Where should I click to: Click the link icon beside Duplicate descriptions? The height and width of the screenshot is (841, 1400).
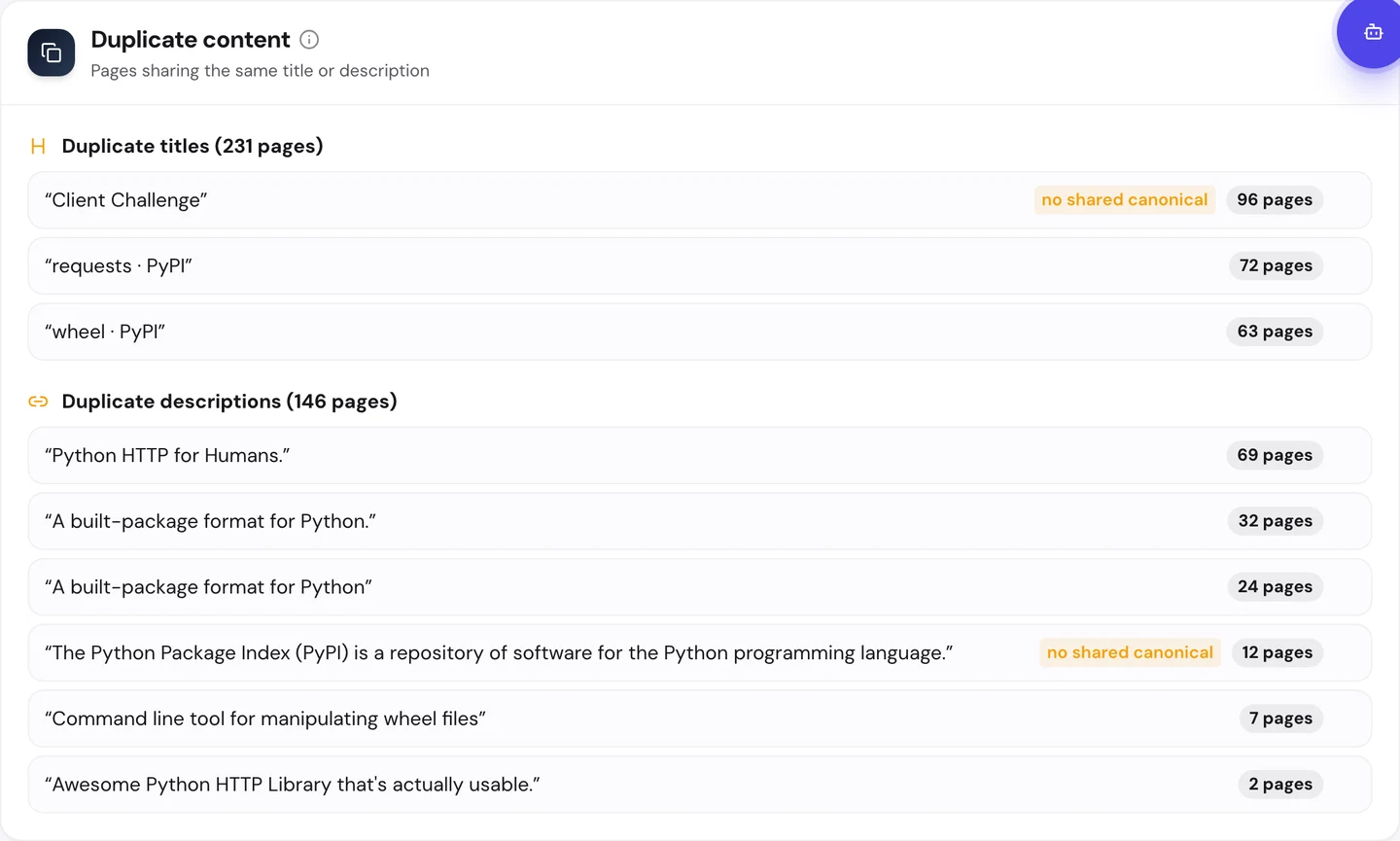(x=38, y=402)
